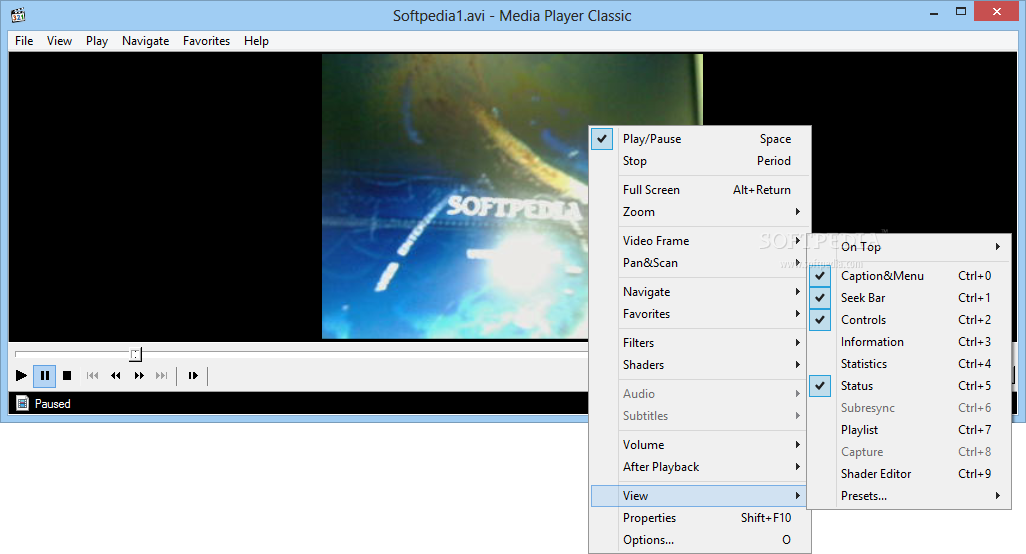This screenshot has width=1026, height=554.
Task: Advance one frame with the frame-step icon
Action: [192, 375]
